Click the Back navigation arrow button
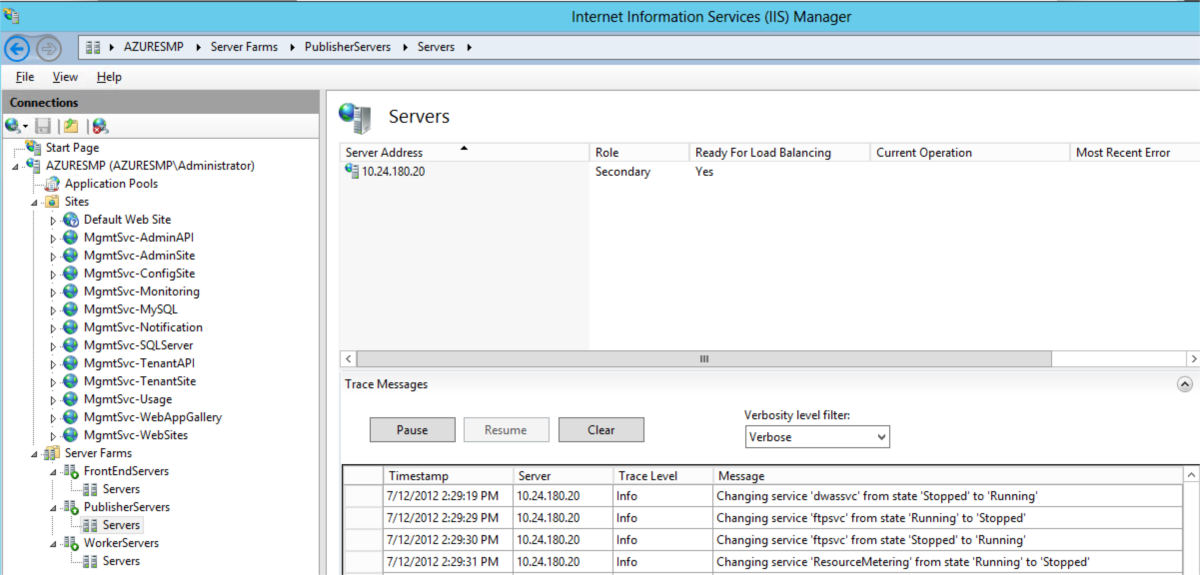Viewport: 1200px width, 575px height. (x=17, y=47)
